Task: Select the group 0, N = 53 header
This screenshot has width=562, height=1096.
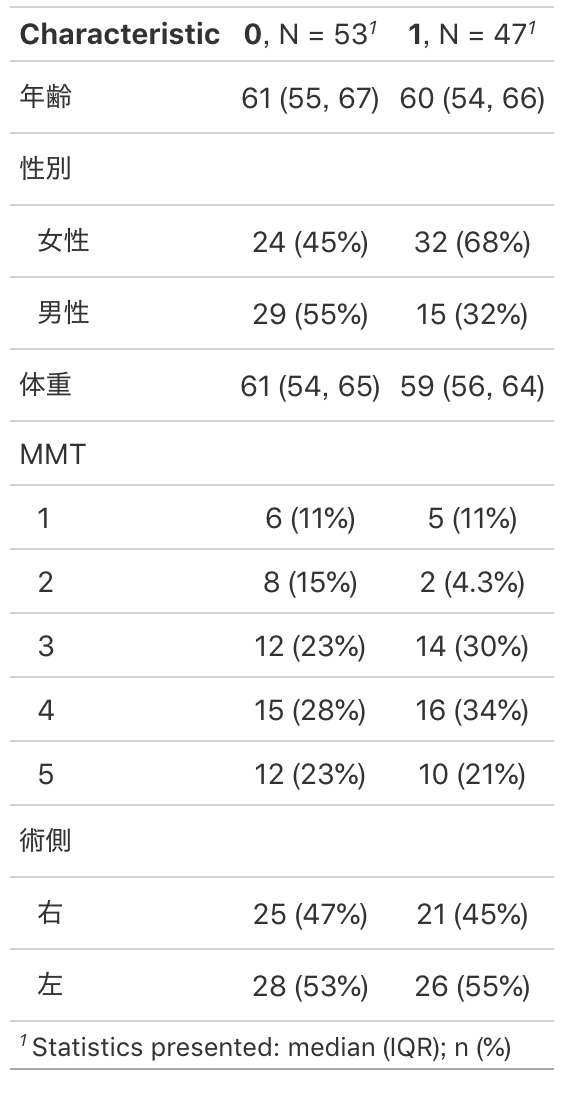Action: click(x=310, y=34)
